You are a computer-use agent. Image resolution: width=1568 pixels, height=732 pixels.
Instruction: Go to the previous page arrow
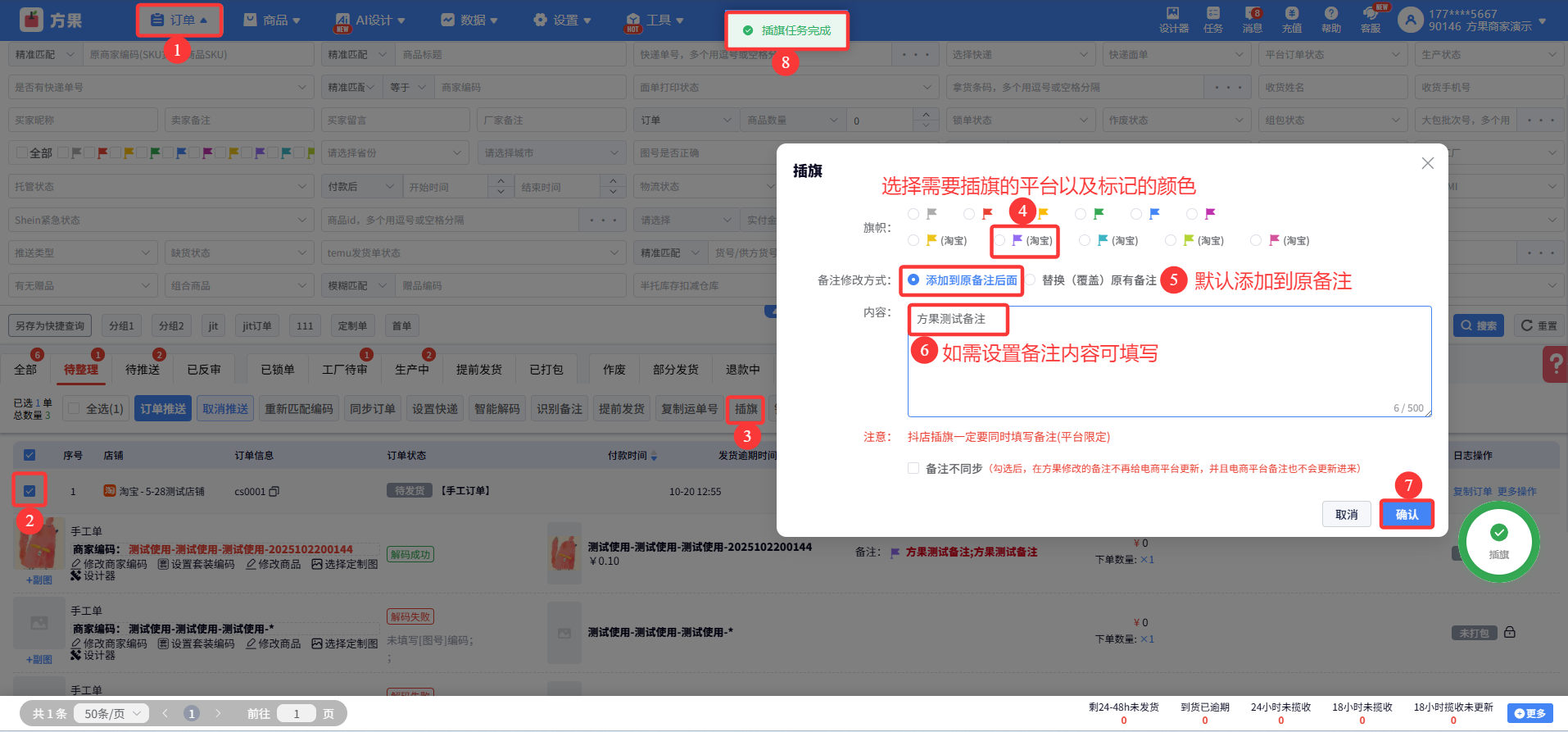[165, 713]
